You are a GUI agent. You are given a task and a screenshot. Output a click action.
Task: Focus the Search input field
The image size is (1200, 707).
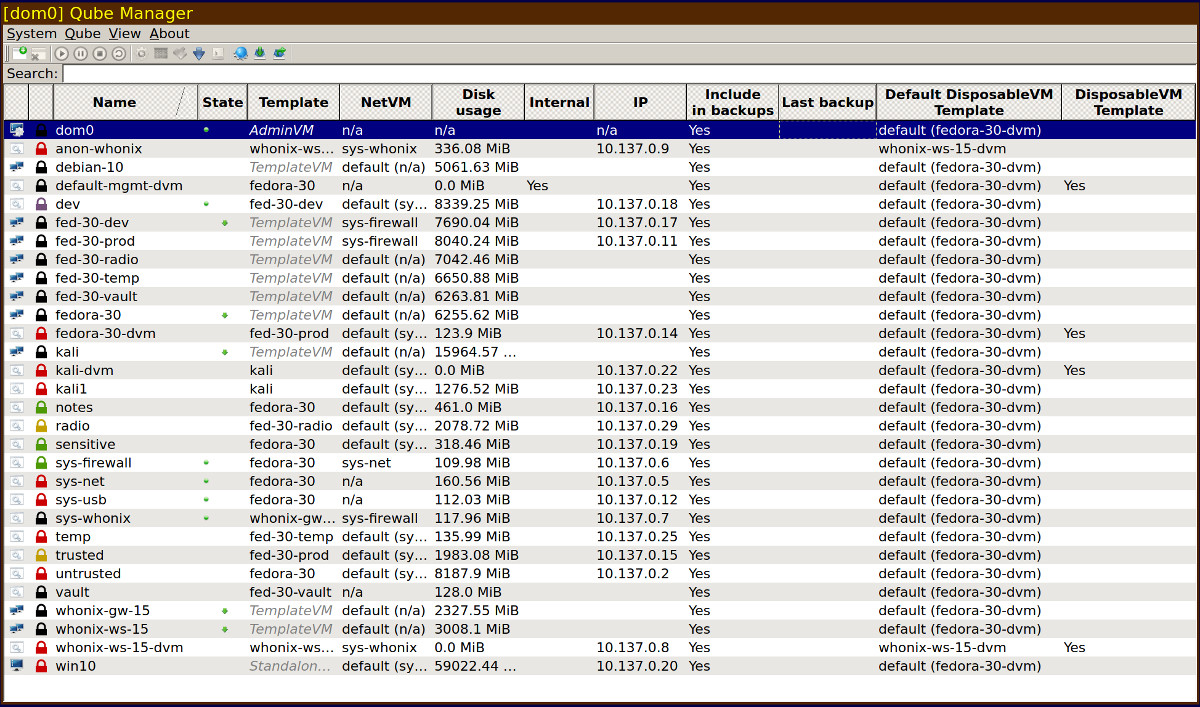point(629,73)
